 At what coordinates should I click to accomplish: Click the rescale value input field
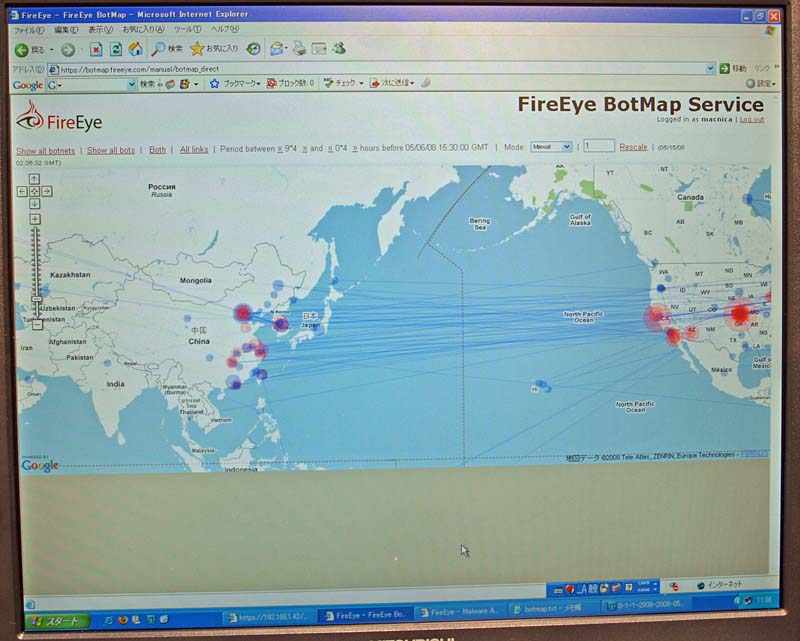pos(599,146)
